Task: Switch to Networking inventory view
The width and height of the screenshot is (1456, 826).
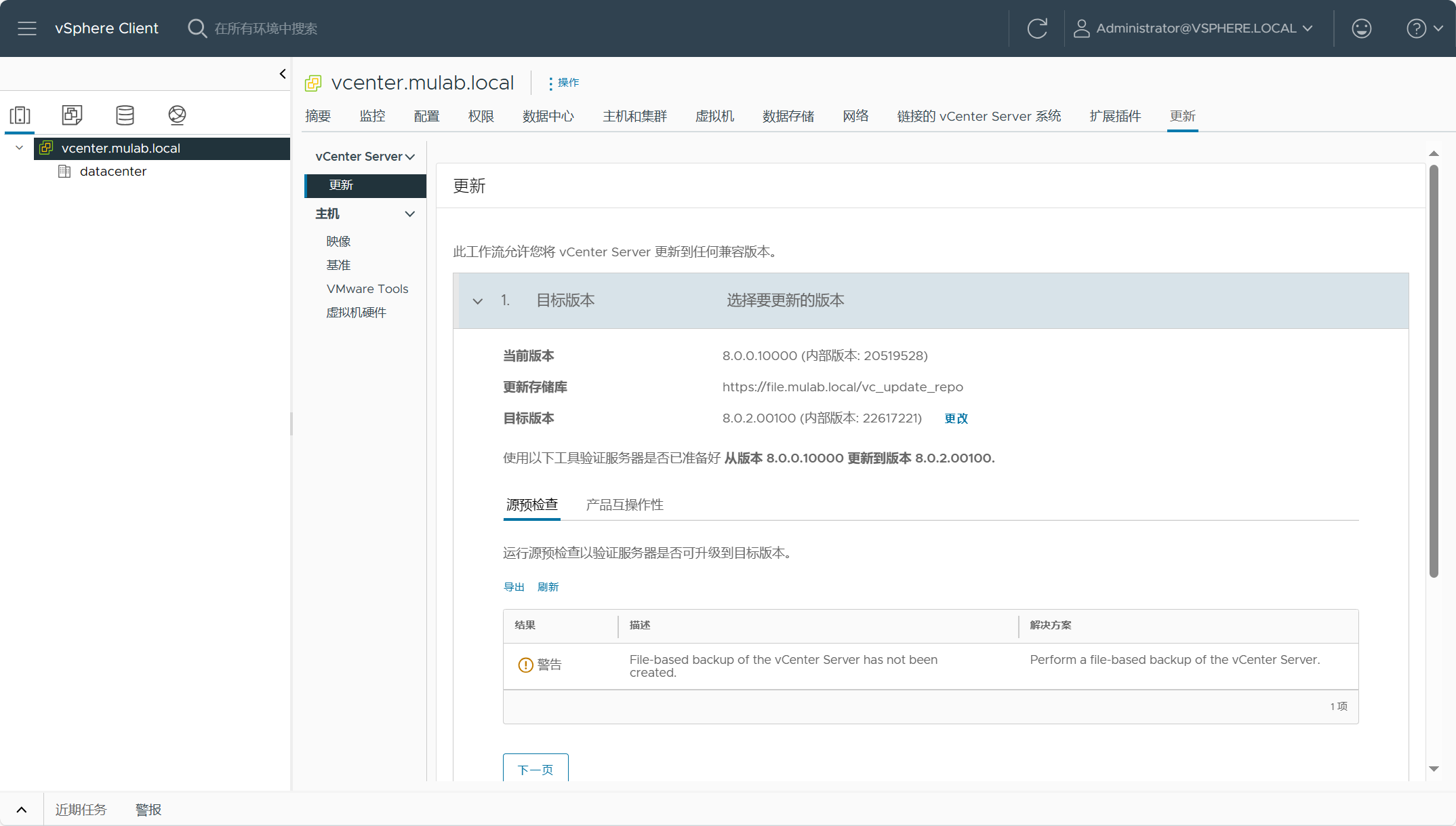Action: 177,115
